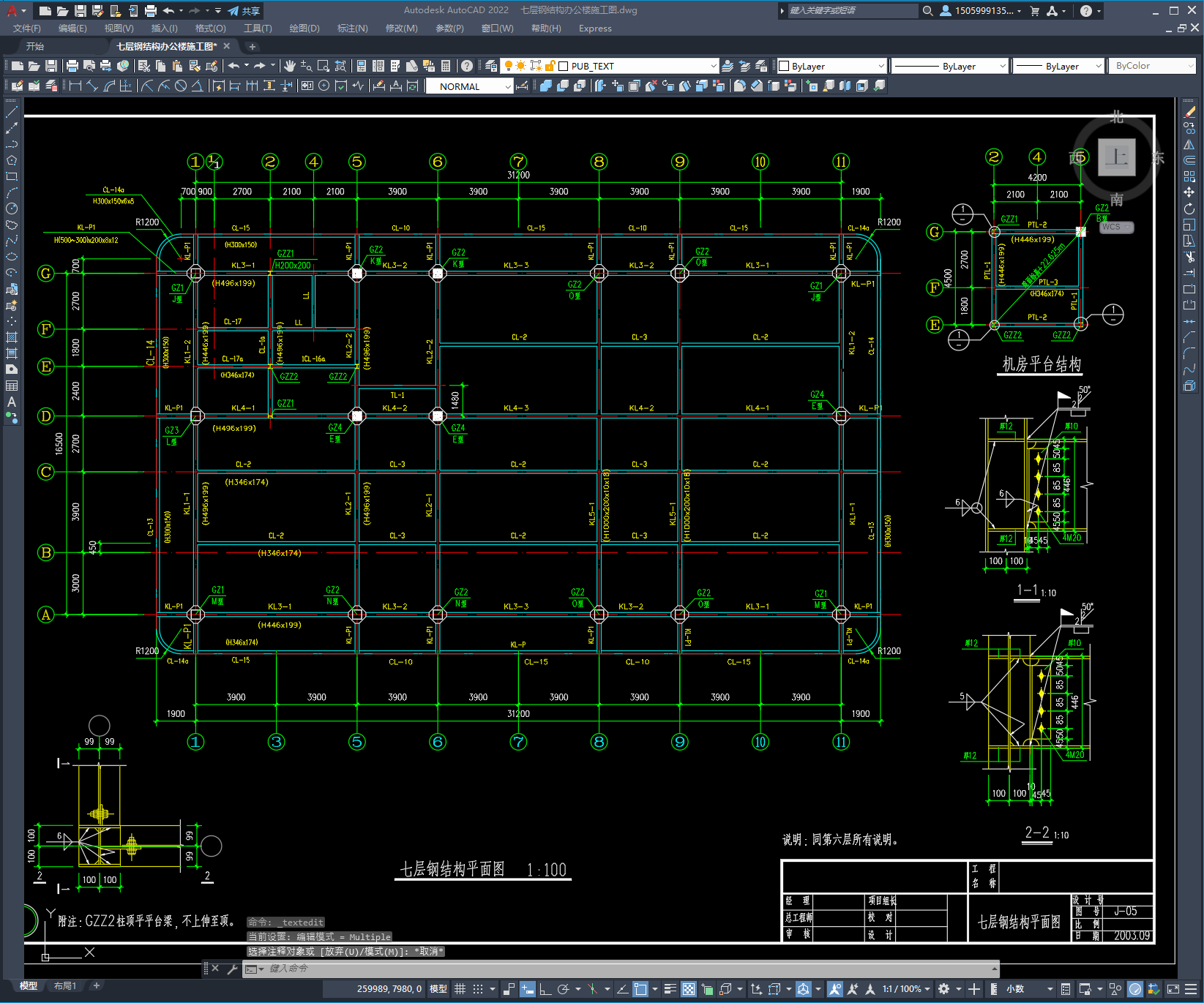Click the Erase tool in modify toolbar

coord(1189,112)
